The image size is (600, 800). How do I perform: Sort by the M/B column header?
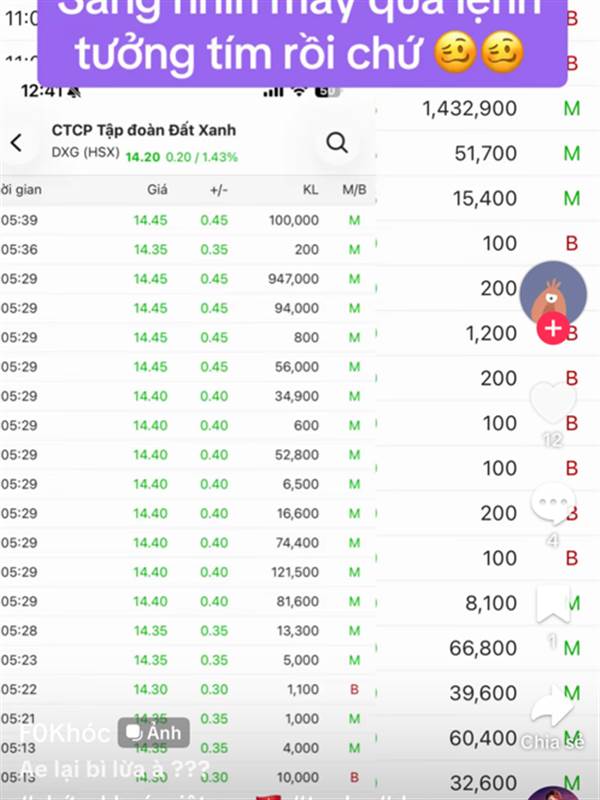point(354,190)
